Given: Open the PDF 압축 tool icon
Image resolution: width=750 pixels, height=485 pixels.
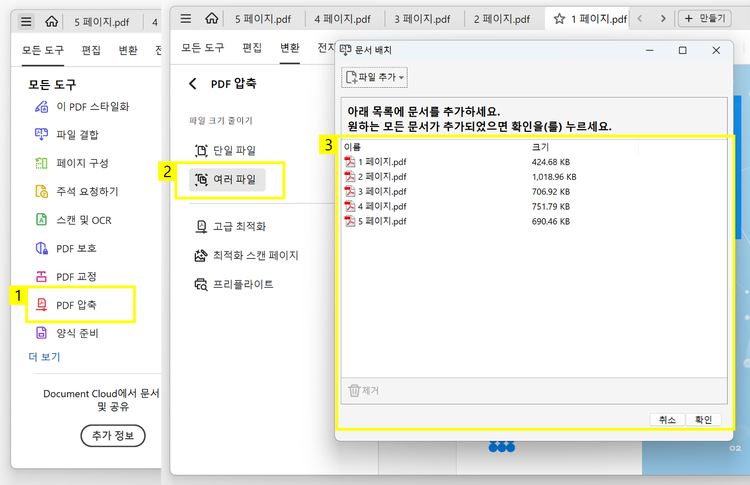Looking at the screenshot, I should coord(42,305).
